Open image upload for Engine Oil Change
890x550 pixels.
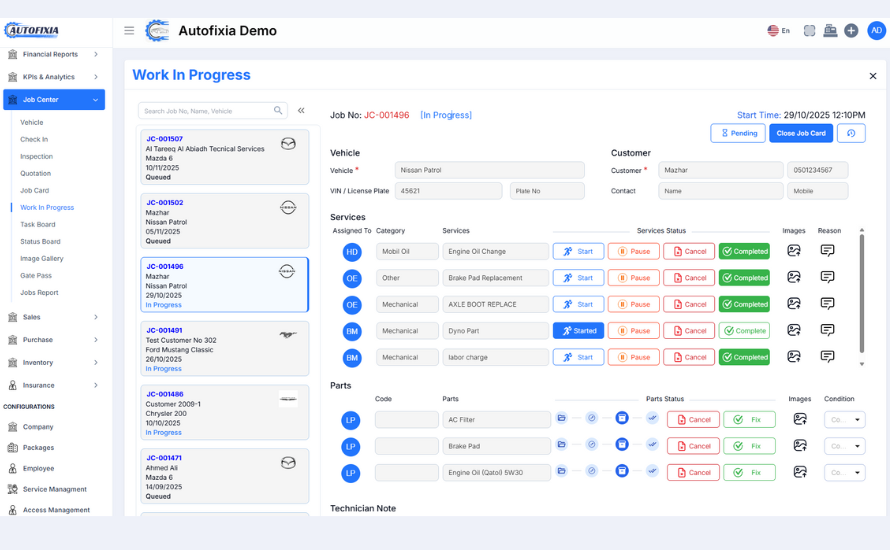pyautogui.click(x=794, y=251)
